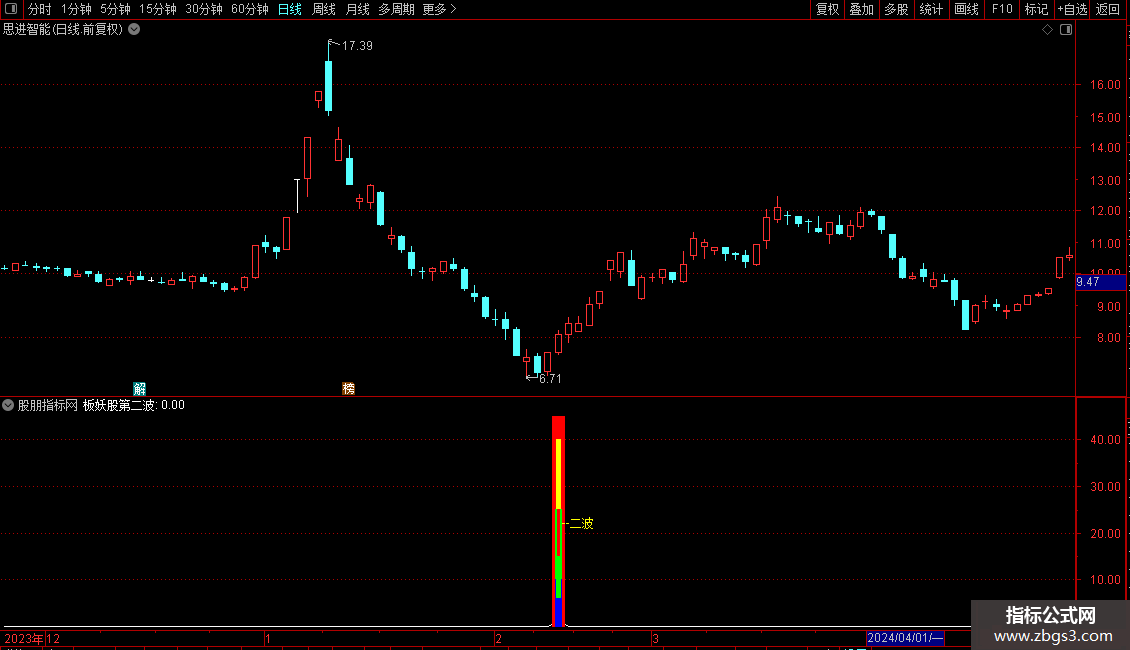Open the indicator dropdown beside 股朋指标网
The height and width of the screenshot is (650, 1130).
tap(8, 405)
